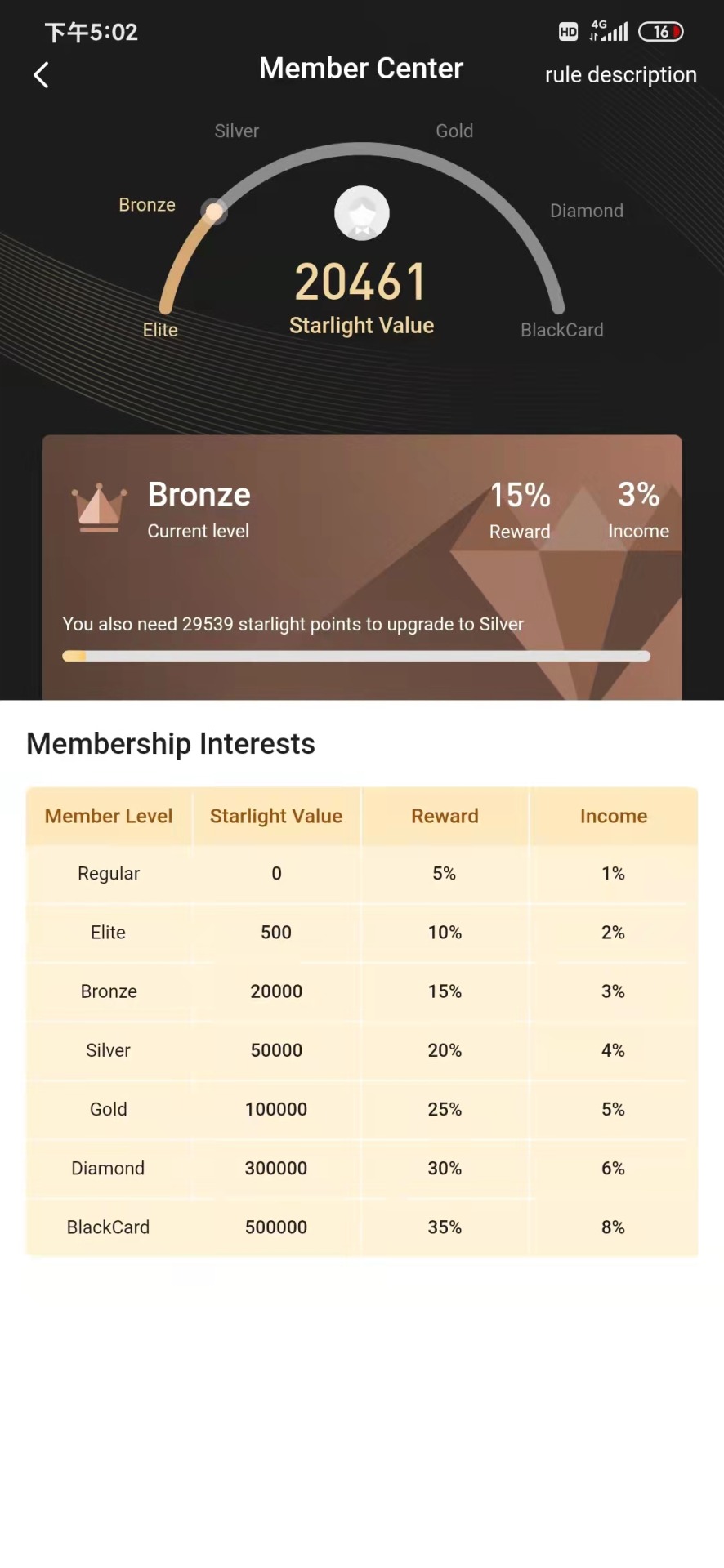
Task: Tap the Gold label on level arc
Action: [454, 131]
